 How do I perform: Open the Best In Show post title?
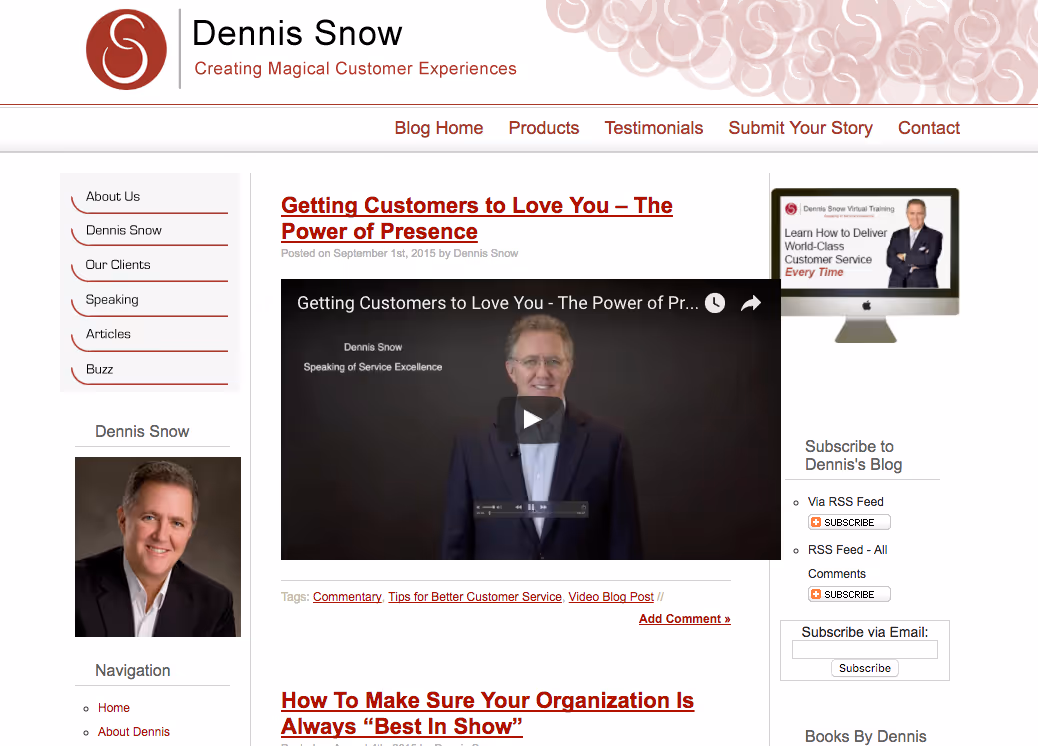tap(487, 714)
